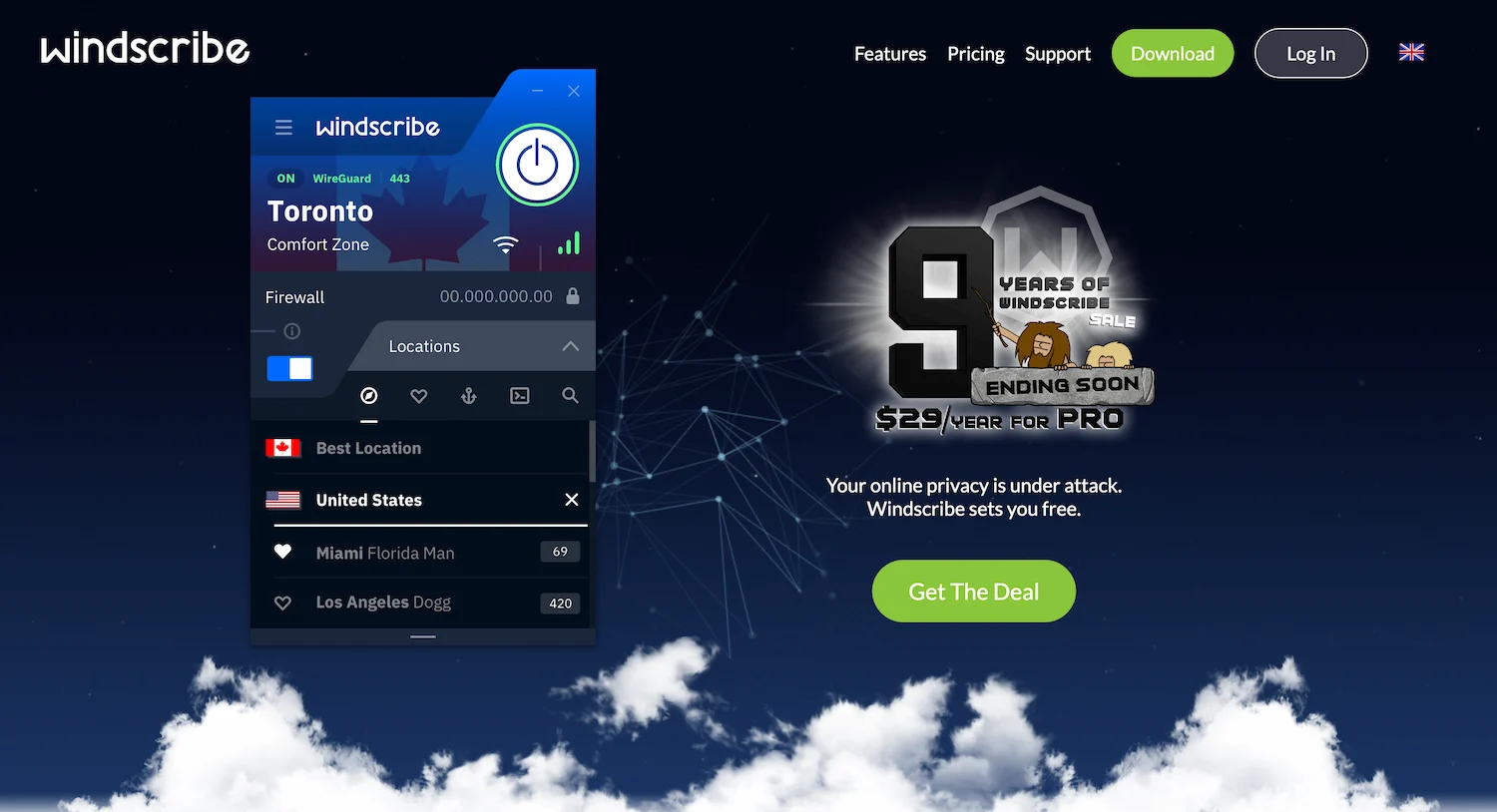Screen dimensions: 1497x812
Task: Toggle the VPN power button
Action: pos(537,165)
